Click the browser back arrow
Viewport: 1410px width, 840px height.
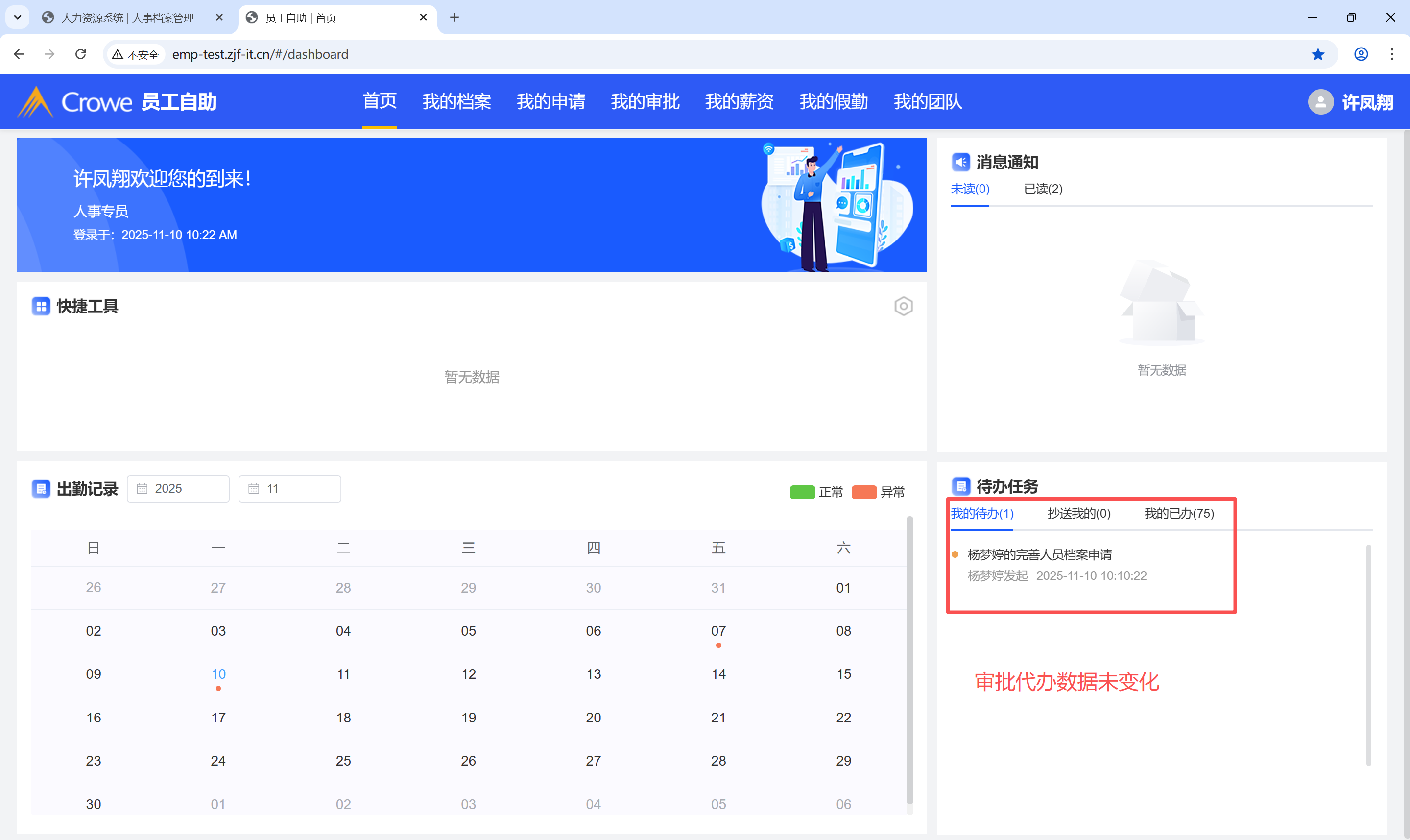[x=19, y=54]
